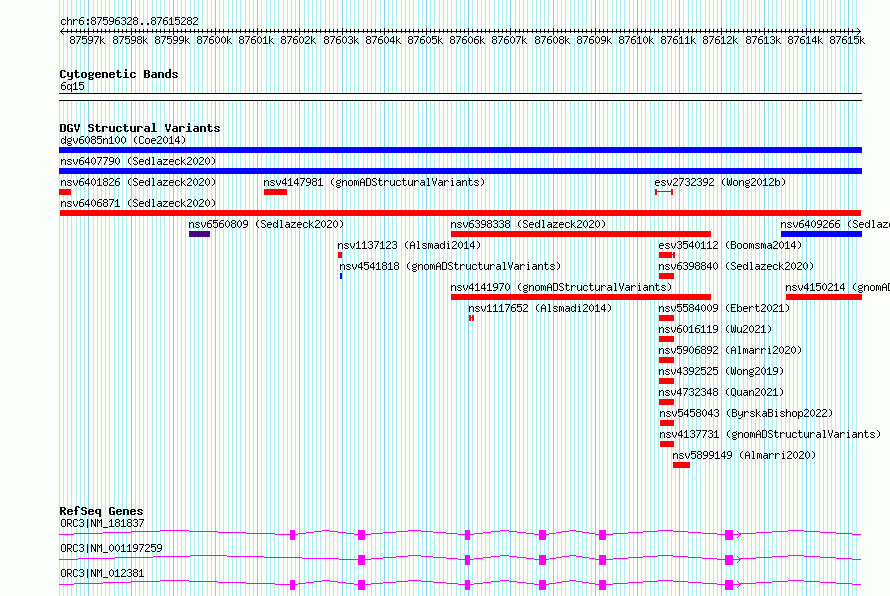Click nsv4732348 (Quan2021) label

721,392
